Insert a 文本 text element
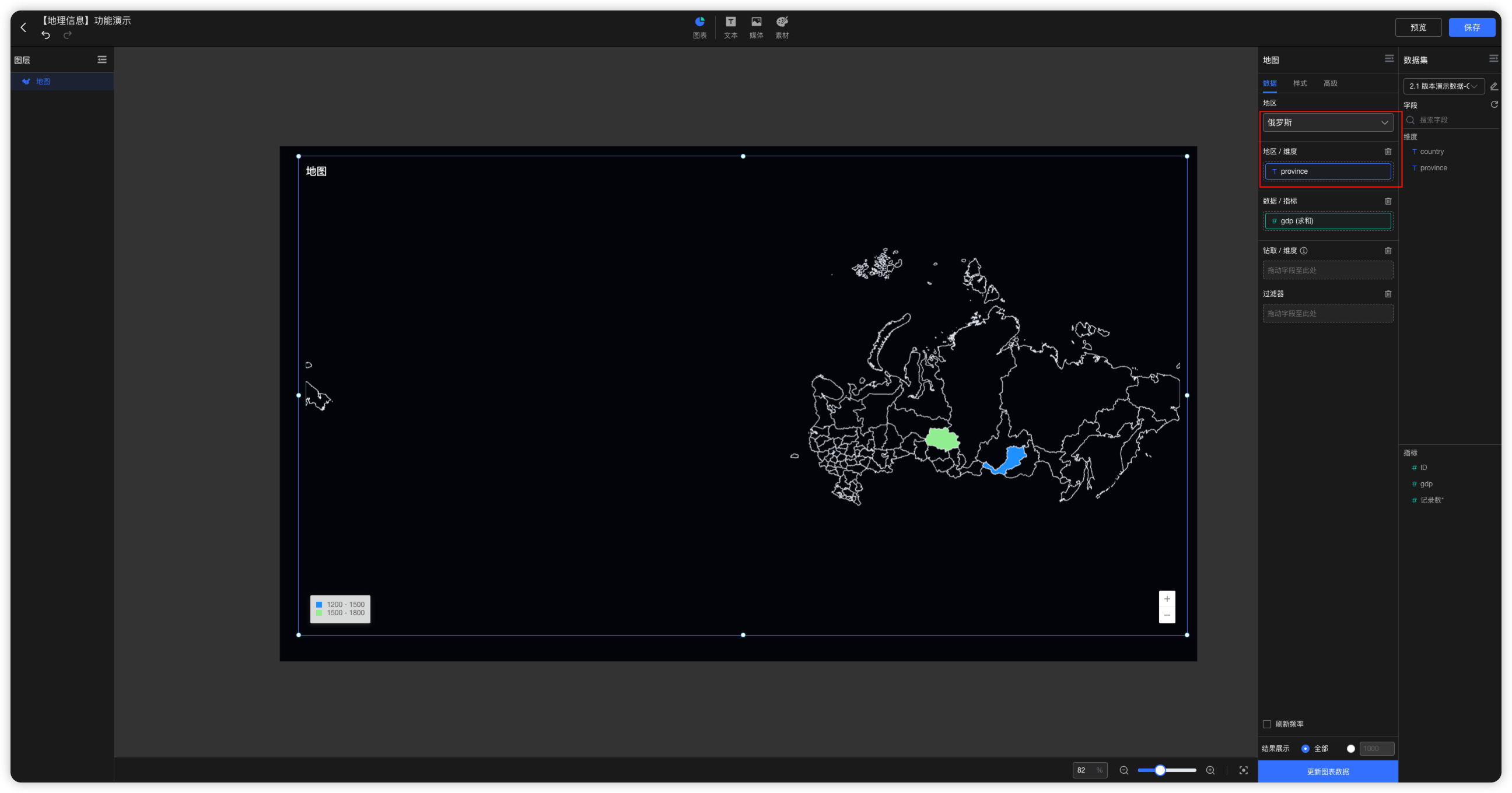 [x=730, y=27]
